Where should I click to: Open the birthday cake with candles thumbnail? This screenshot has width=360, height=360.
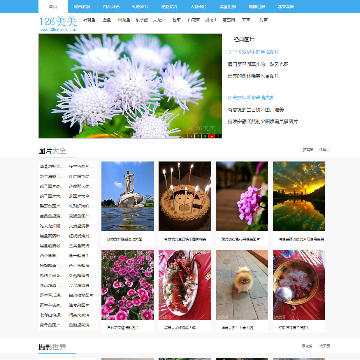click(x=185, y=196)
